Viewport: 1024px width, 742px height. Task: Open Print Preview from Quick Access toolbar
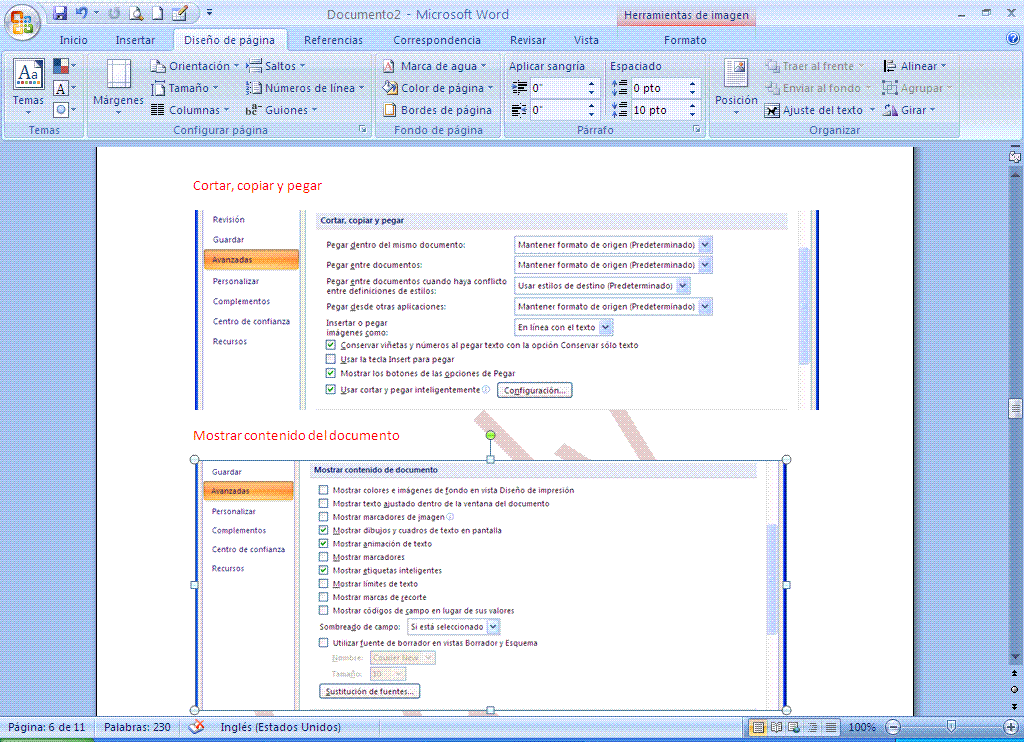136,13
